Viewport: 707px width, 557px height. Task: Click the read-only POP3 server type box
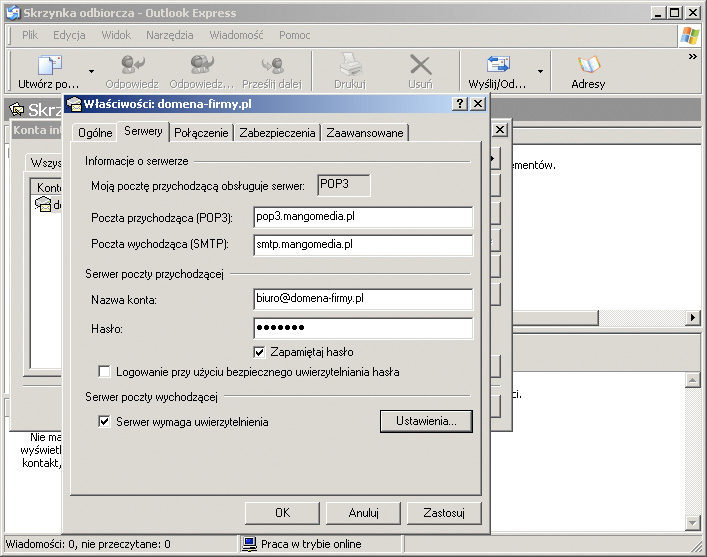(x=344, y=185)
